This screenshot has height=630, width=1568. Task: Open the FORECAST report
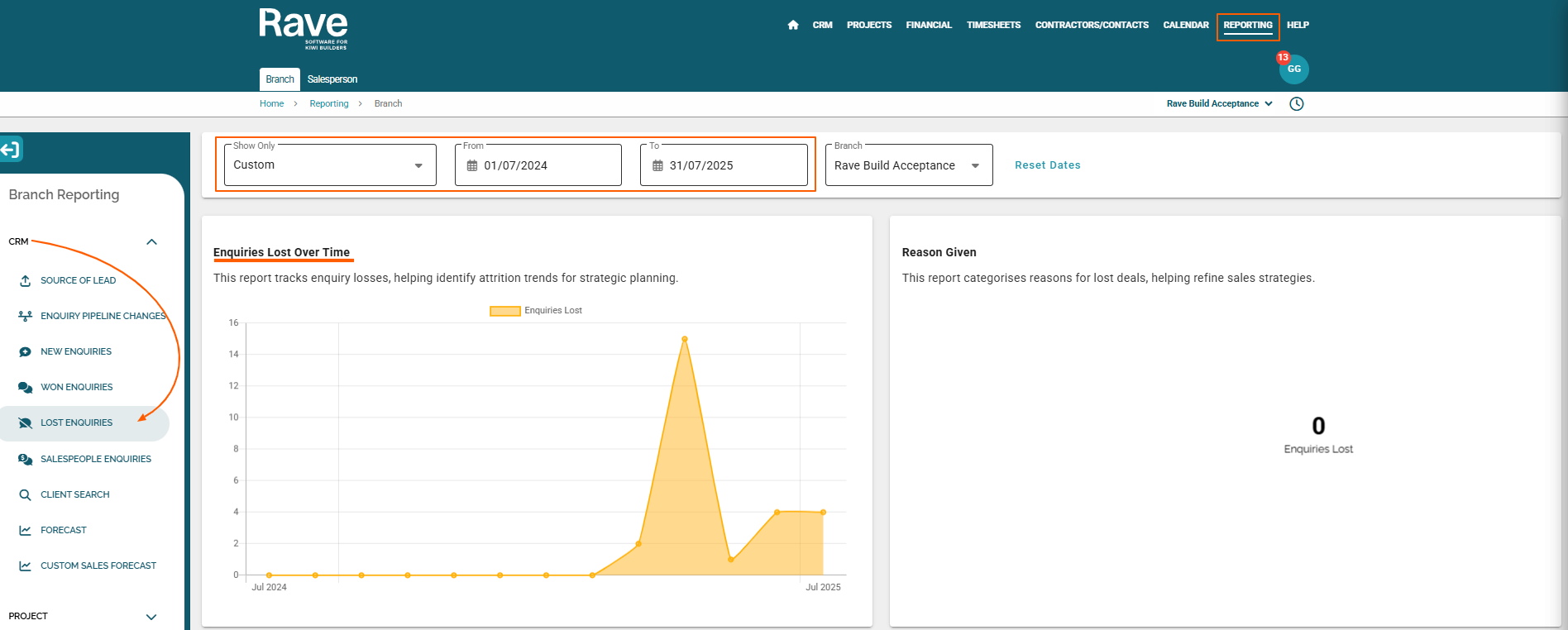tap(64, 531)
